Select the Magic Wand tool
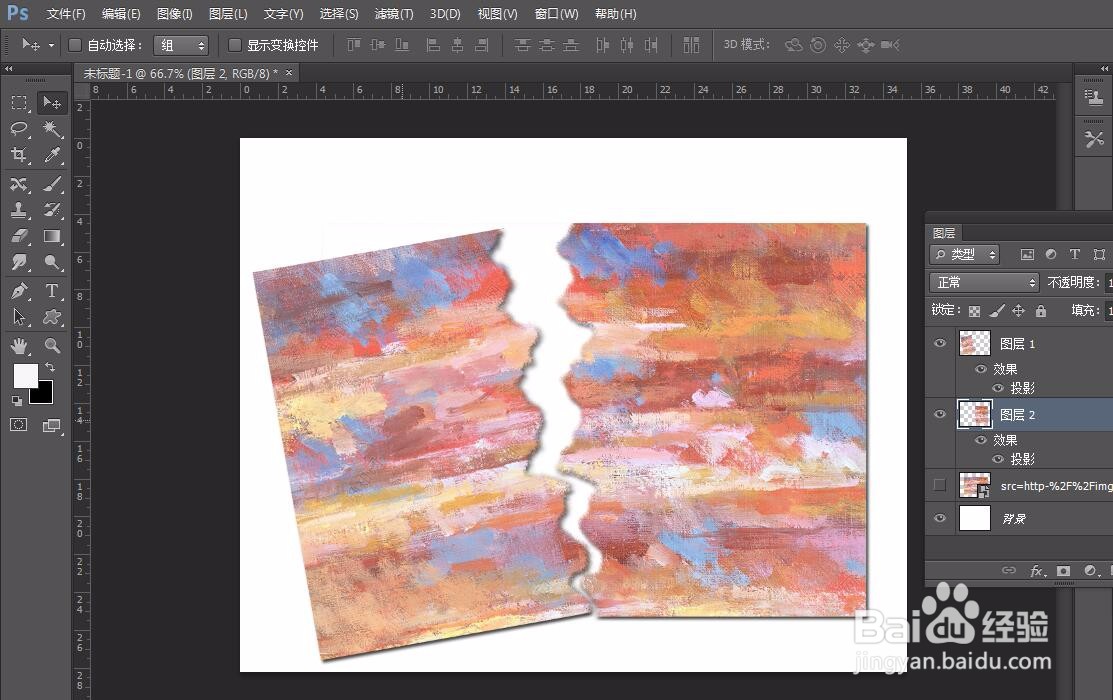Image resolution: width=1113 pixels, height=700 pixels. 52,128
